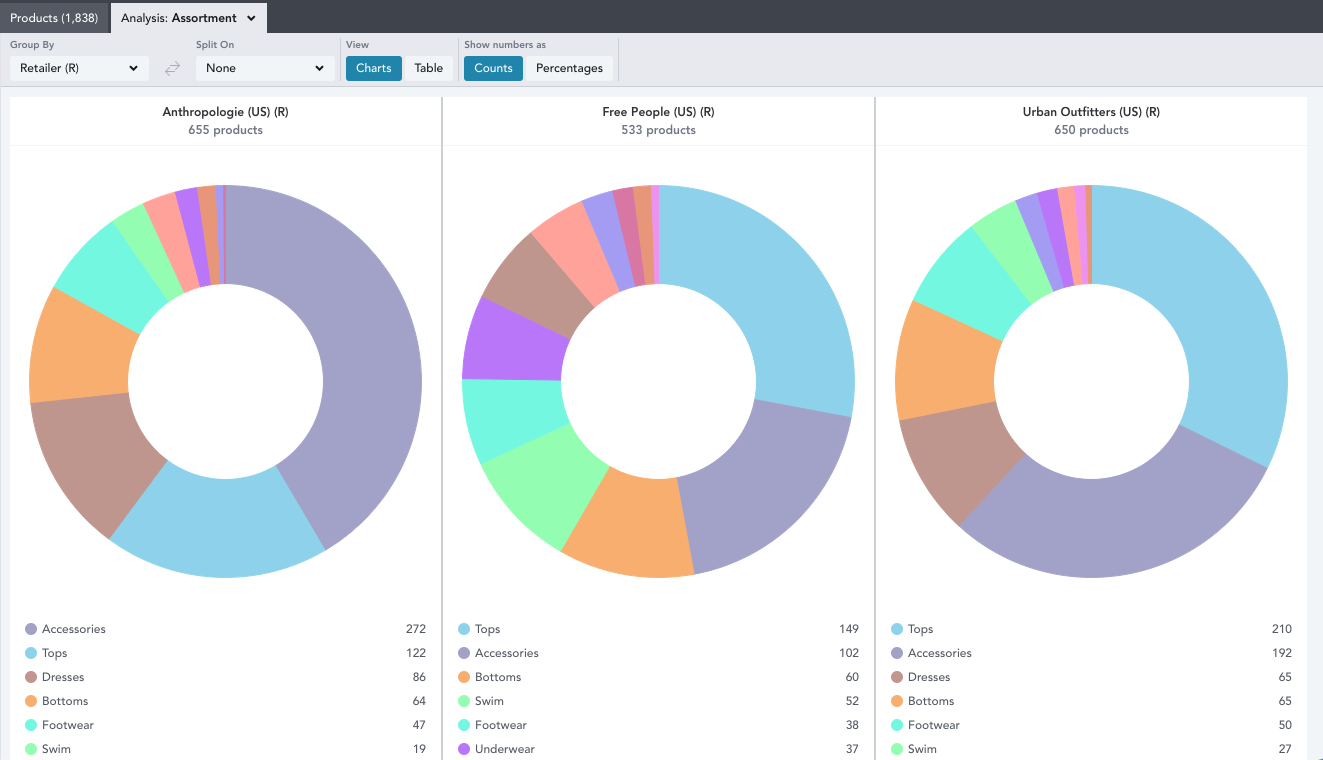Click the Tops legend dot under Free People
1323x760 pixels.
pos(464,629)
